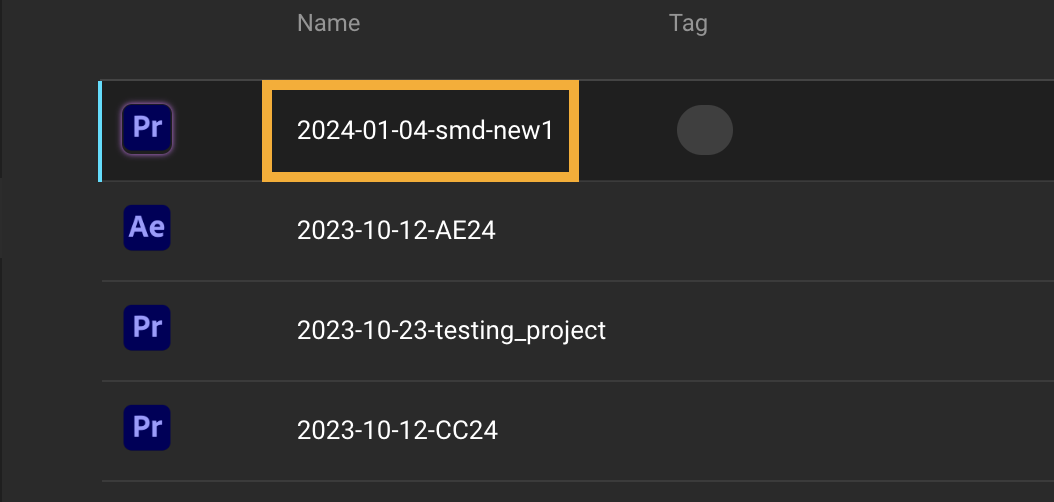Click Premiere Pro icon beside 2024-01-04-smd-new1

click(x=147, y=130)
